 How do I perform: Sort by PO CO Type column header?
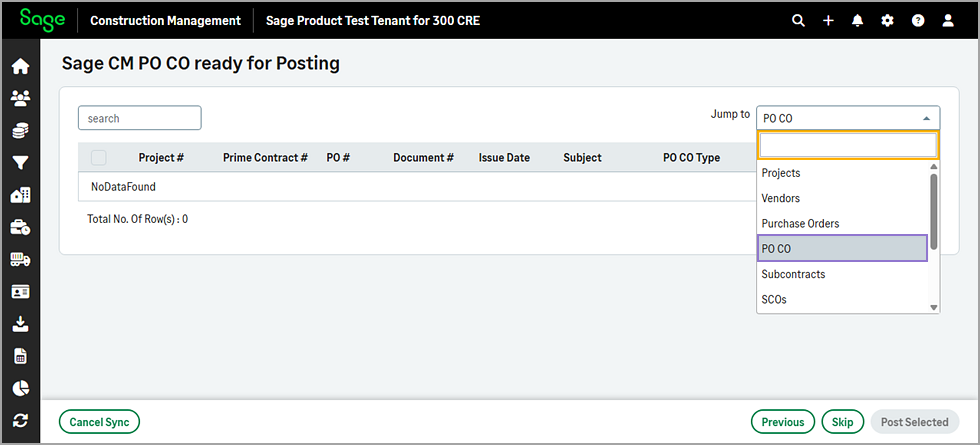tap(691, 158)
